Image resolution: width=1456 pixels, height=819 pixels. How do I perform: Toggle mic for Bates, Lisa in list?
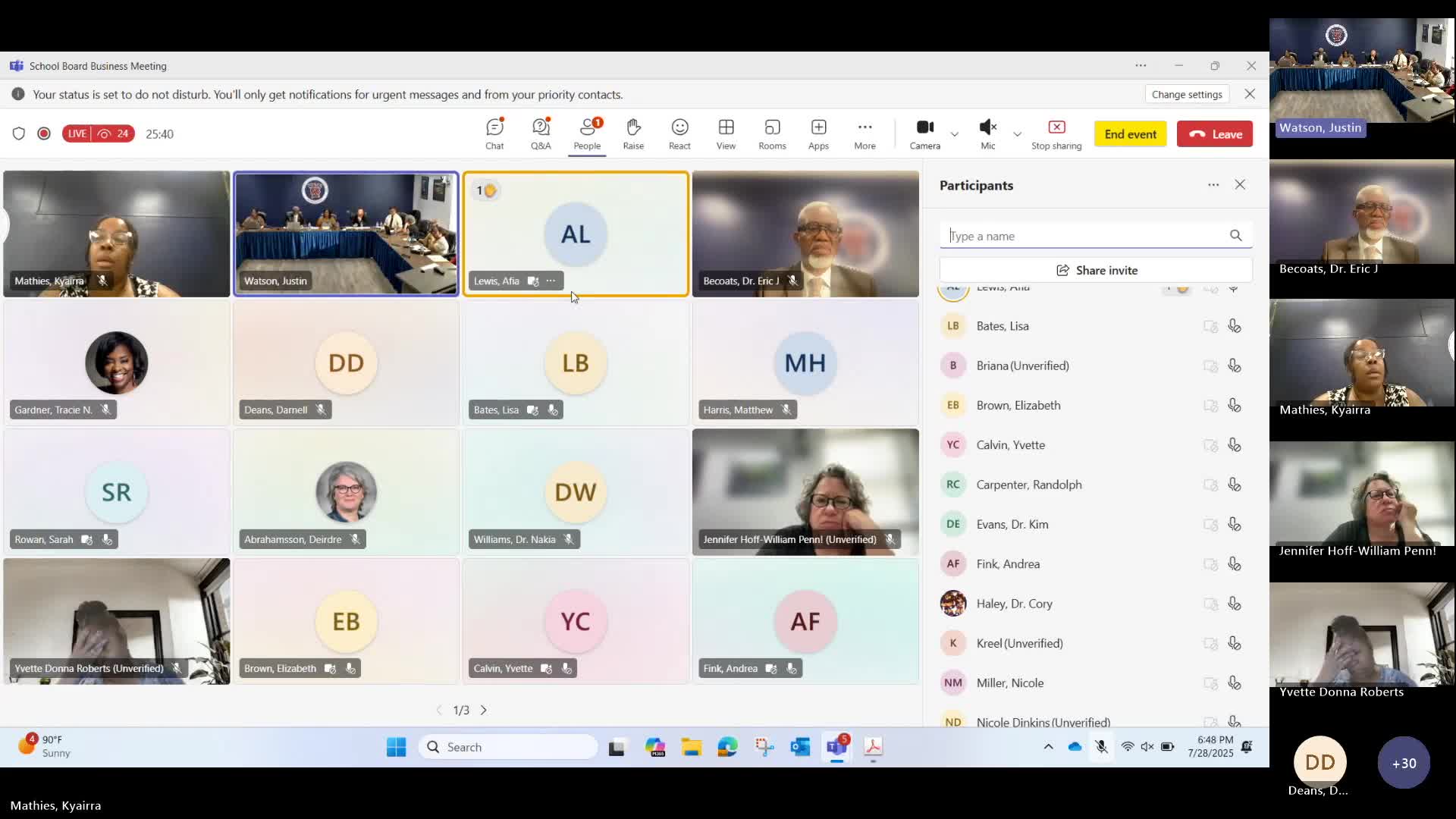coord(1235,326)
